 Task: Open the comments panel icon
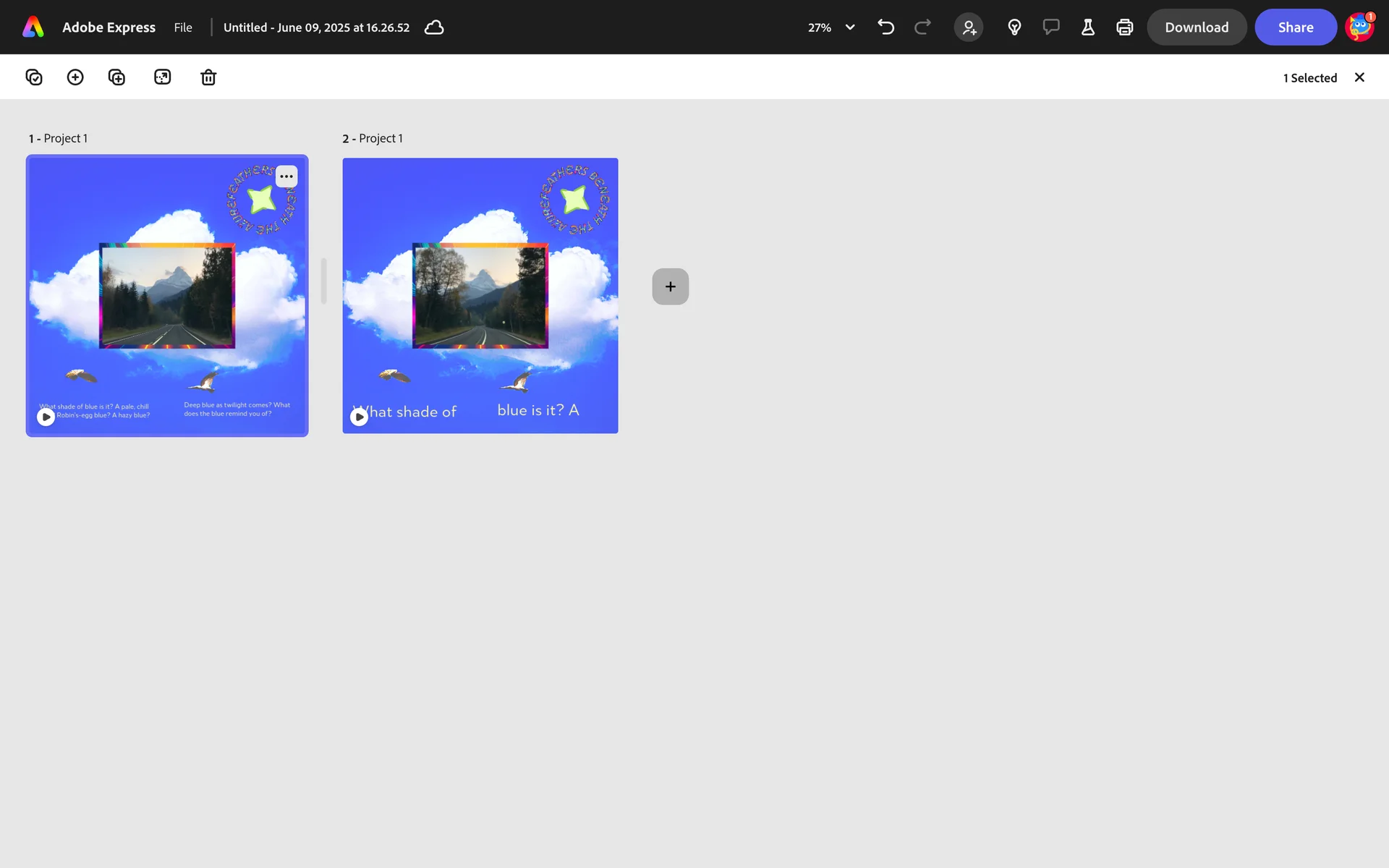pos(1051,27)
